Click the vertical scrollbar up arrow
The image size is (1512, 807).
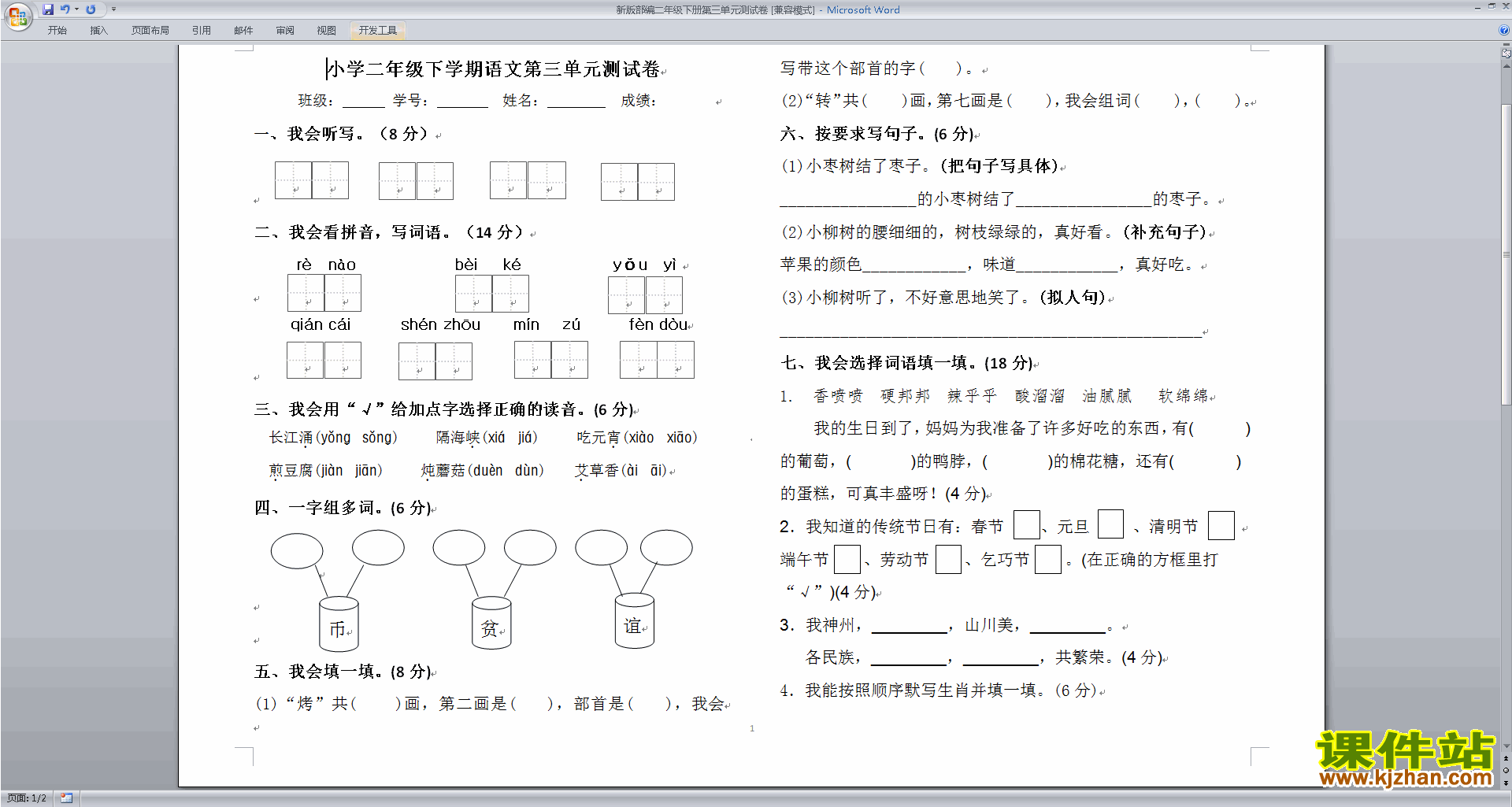click(1506, 65)
